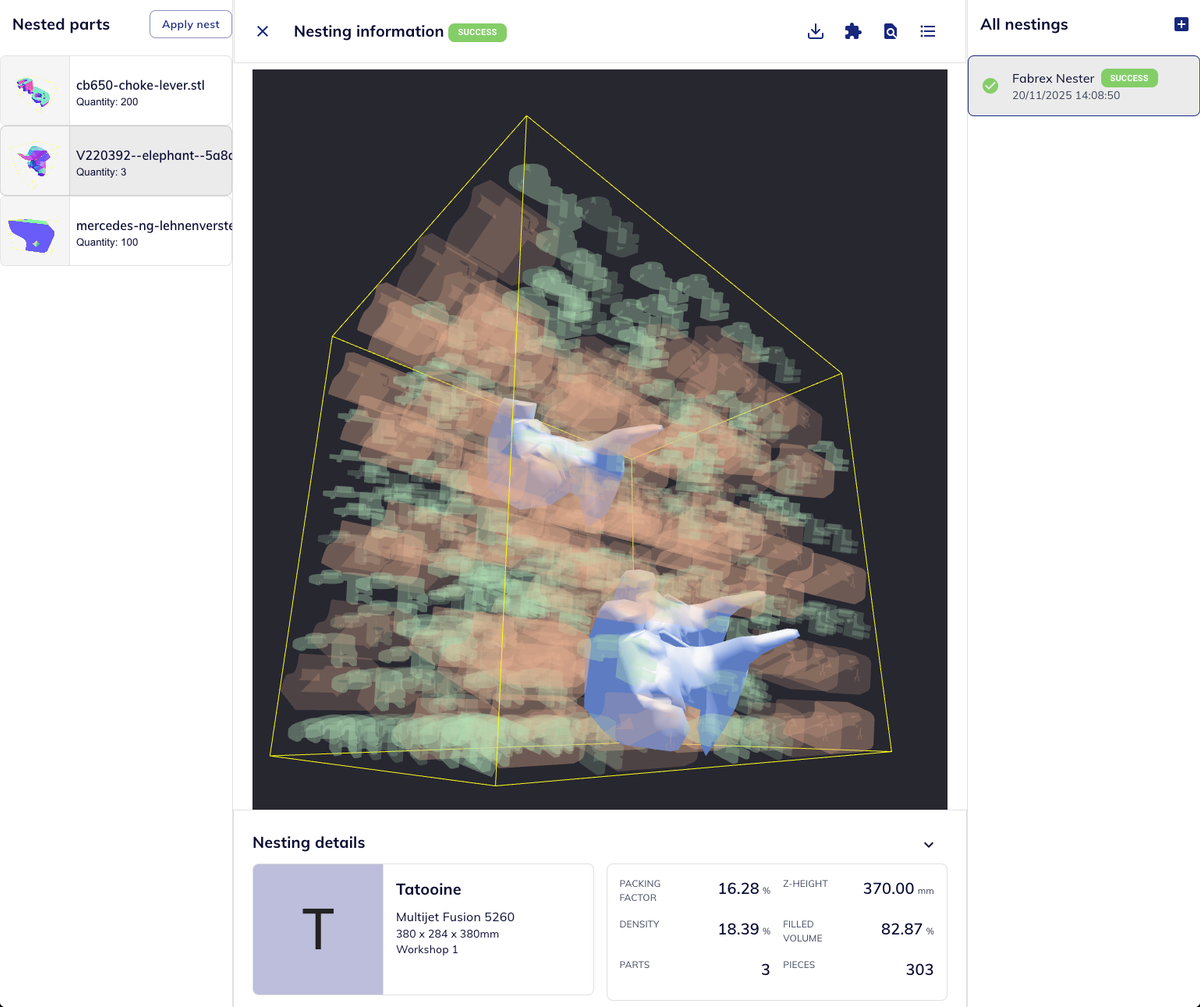Click the 'mercedes-ng-lehnenverste' part name
This screenshot has height=1007, width=1200.
pyautogui.click(x=153, y=226)
